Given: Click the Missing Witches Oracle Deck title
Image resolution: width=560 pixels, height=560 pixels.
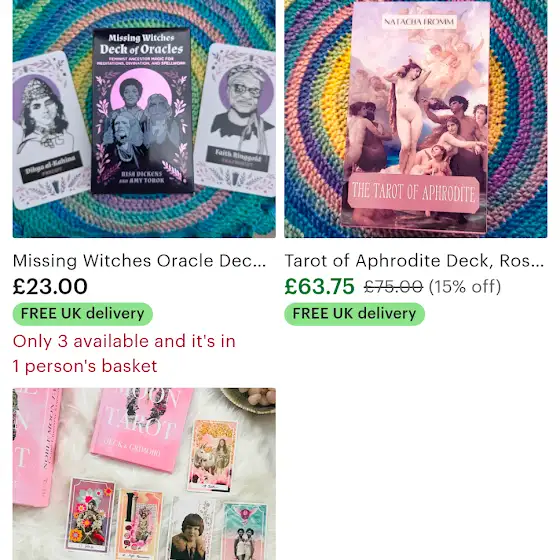Looking at the screenshot, I should coord(139,261).
